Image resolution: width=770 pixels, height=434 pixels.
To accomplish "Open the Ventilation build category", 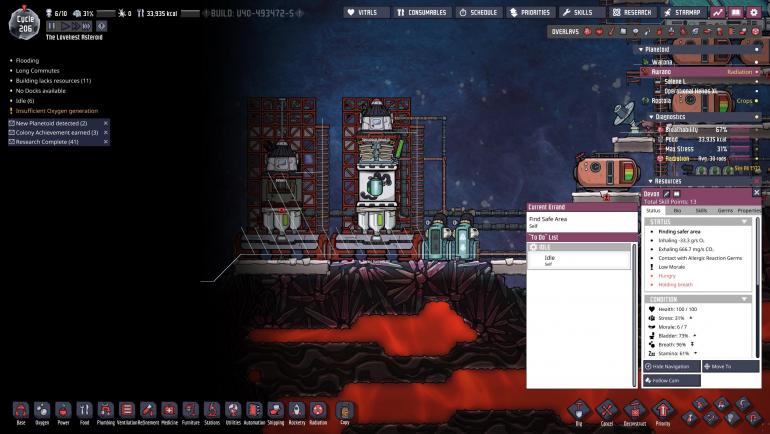I will (x=127, y=410).
